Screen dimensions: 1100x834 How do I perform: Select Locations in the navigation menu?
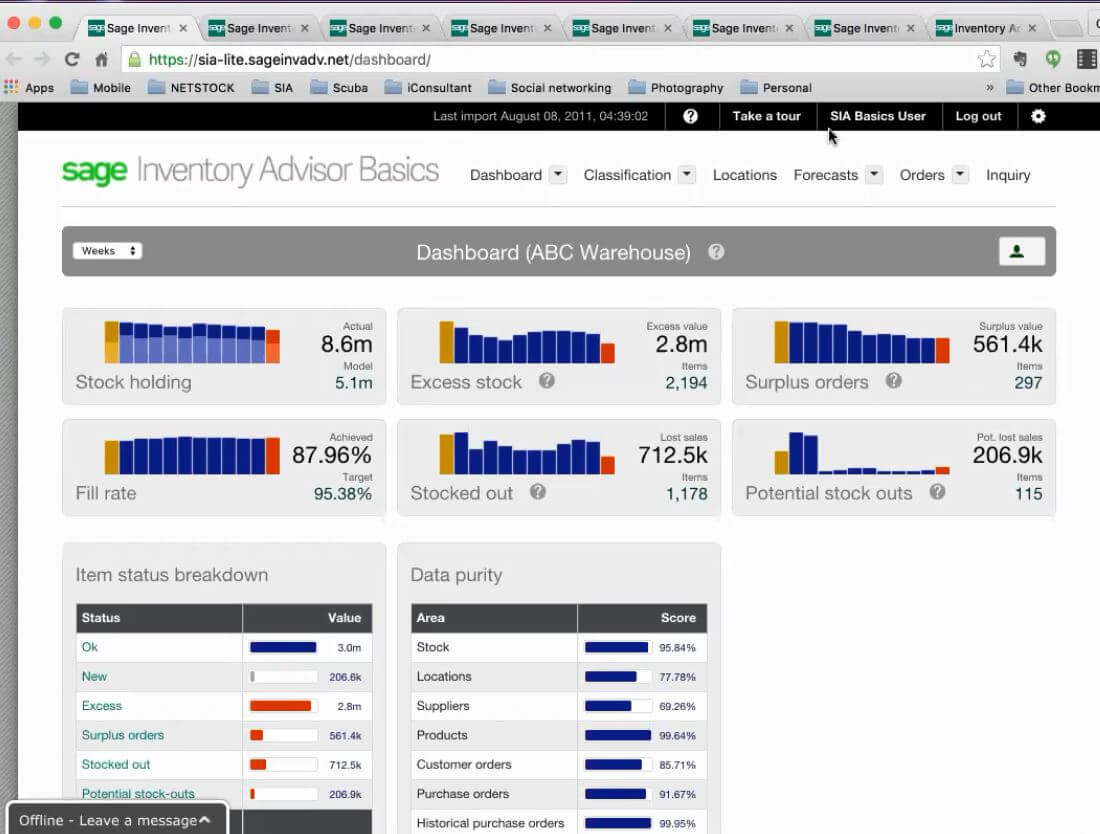pos(744,174)
